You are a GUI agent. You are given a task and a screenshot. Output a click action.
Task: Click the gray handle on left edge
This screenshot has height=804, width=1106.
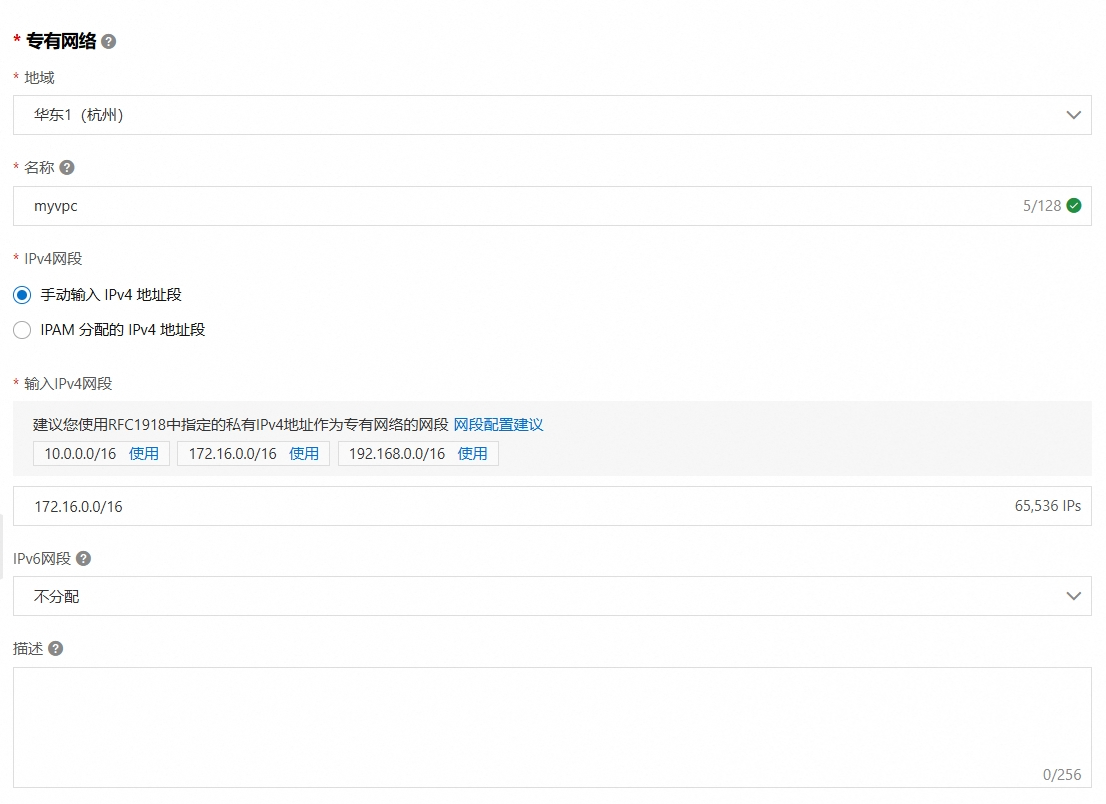click(x=2, y=546)
